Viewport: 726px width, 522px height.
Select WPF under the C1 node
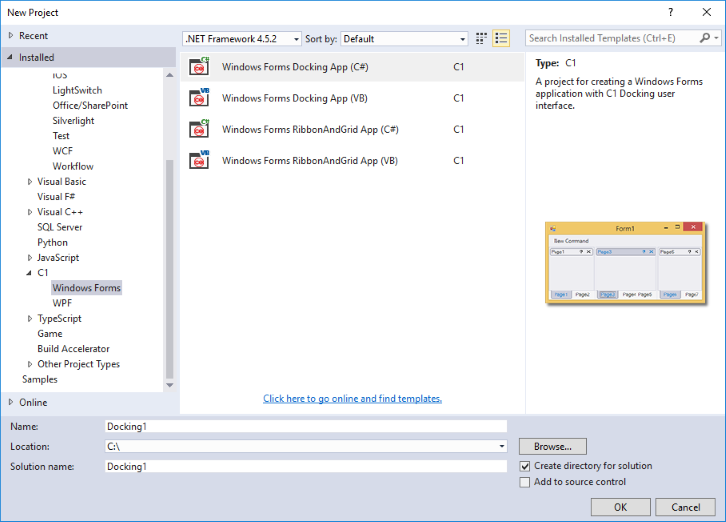point(62,303)
